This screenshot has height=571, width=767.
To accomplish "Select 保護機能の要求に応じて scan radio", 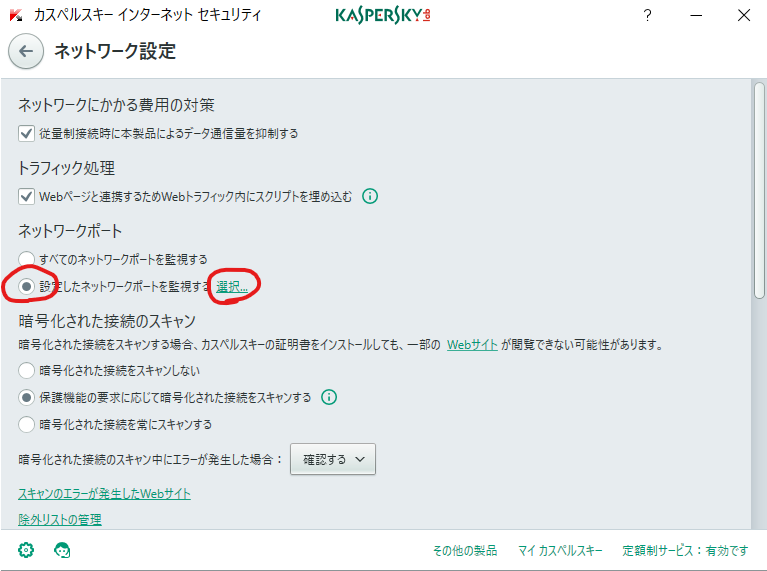I will 26,397.
